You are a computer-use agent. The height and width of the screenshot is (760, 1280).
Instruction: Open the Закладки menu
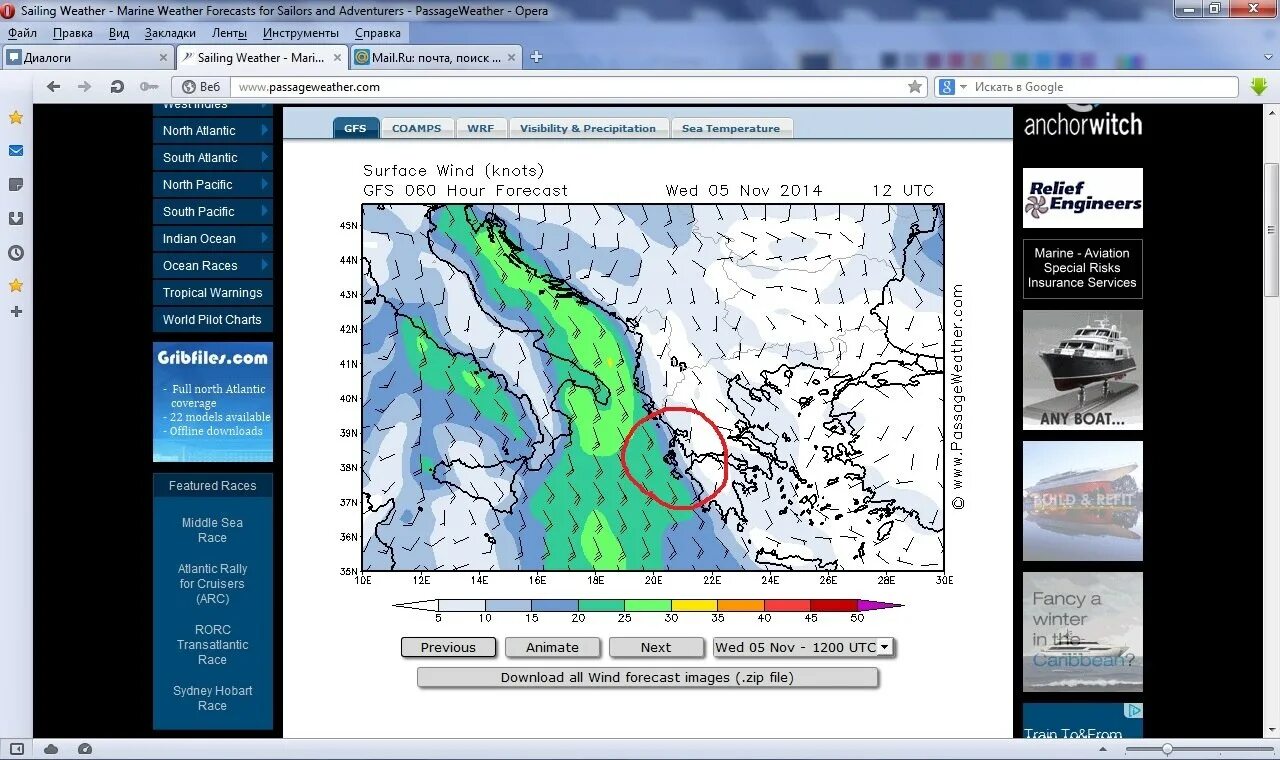pyautogui.click(x=170, y=32)
